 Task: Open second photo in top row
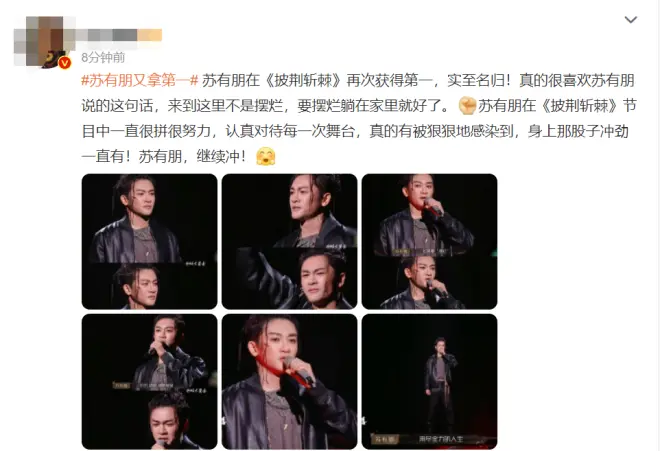[x=290, y=241]
